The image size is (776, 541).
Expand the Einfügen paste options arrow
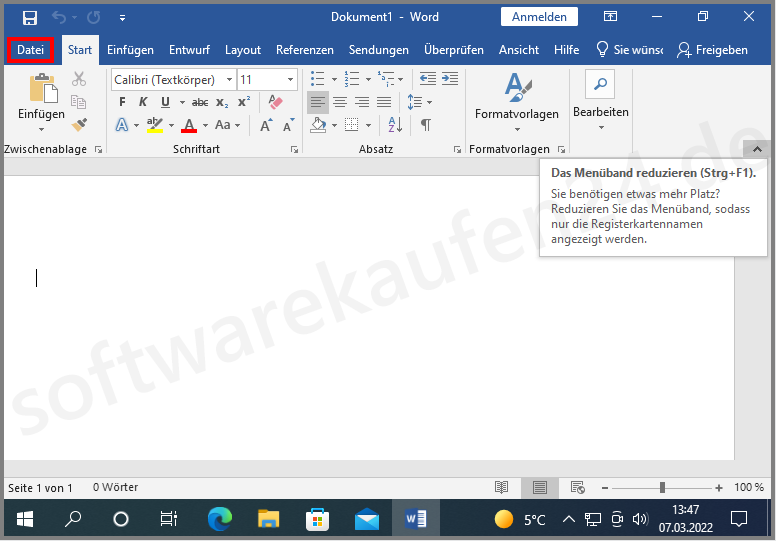click(x=41, y=130)
